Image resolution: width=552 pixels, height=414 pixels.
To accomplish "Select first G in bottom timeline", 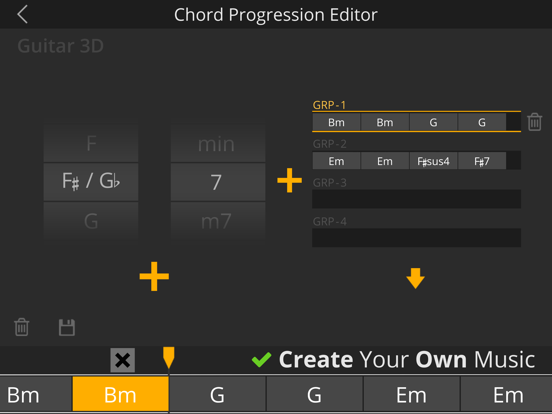I will pos(217,394).
